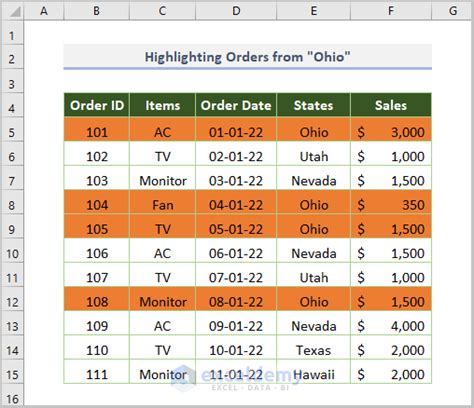Image resolution: width=474 pixels, height=408 pixels.
Task: Select column A header
Action: coord(44,11)
